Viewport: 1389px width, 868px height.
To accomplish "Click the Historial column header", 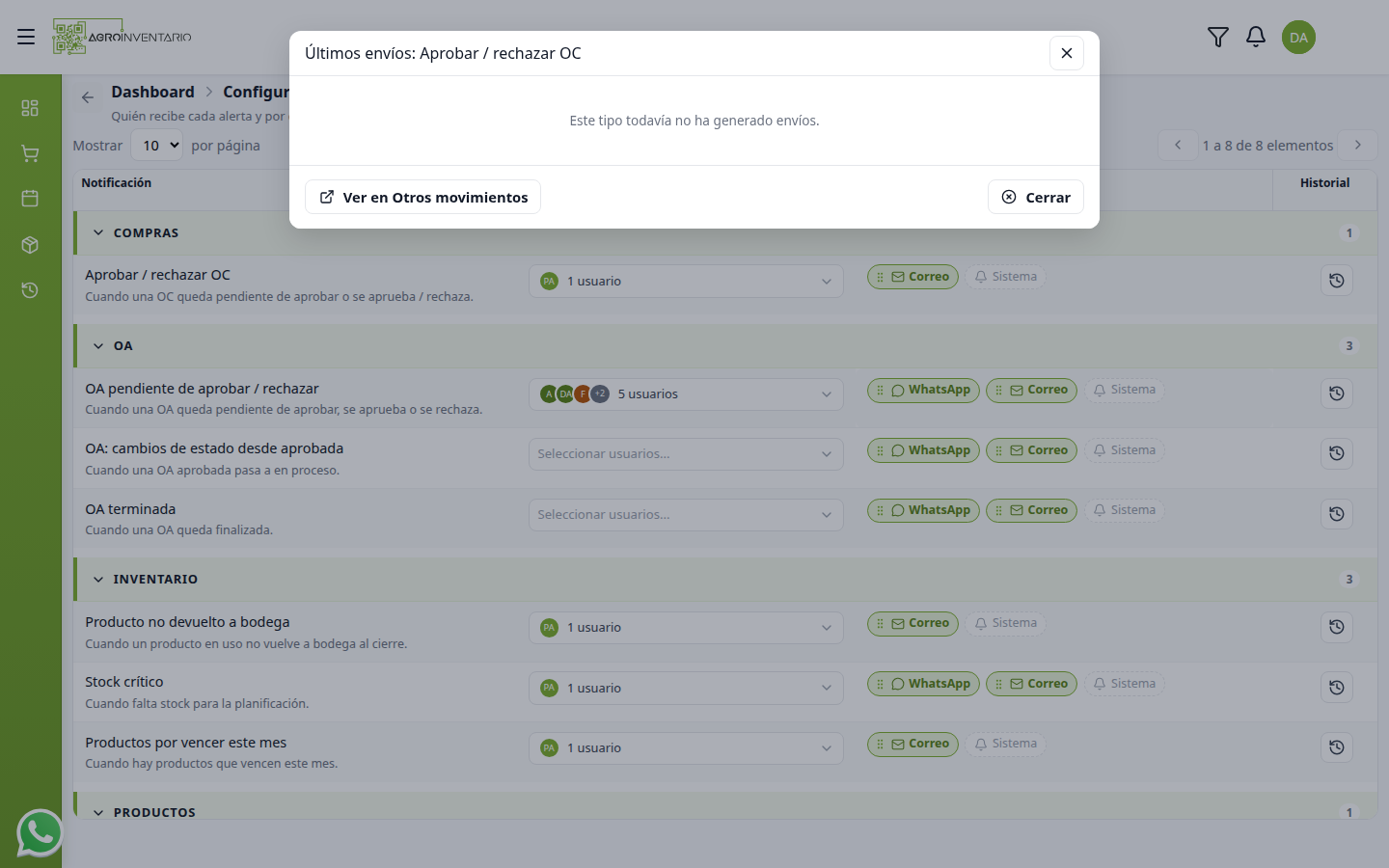I will coord(1324,182).
